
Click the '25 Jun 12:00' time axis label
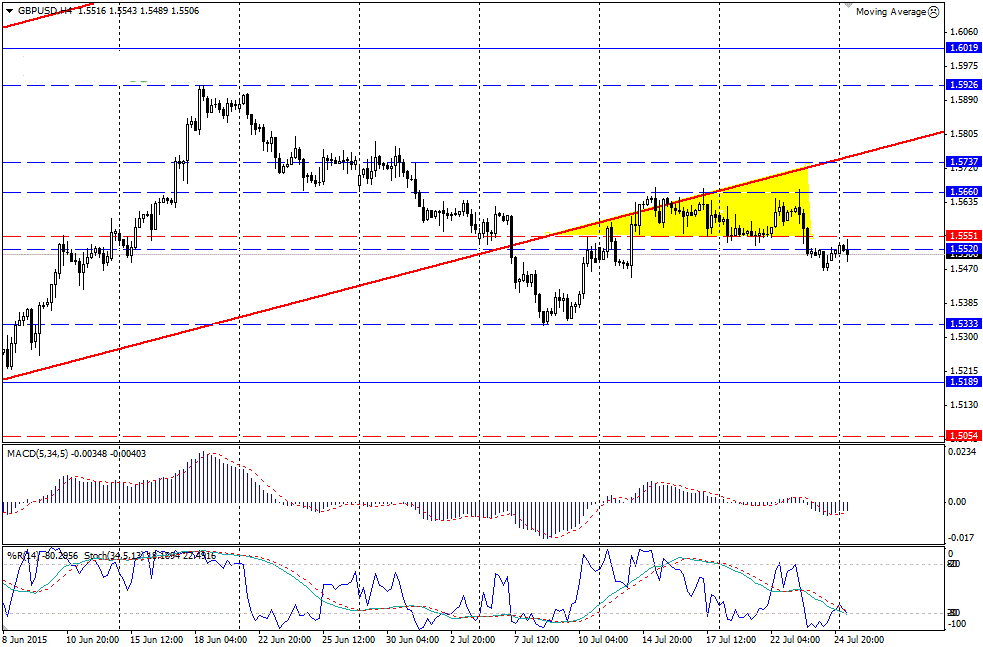[349, 640]
